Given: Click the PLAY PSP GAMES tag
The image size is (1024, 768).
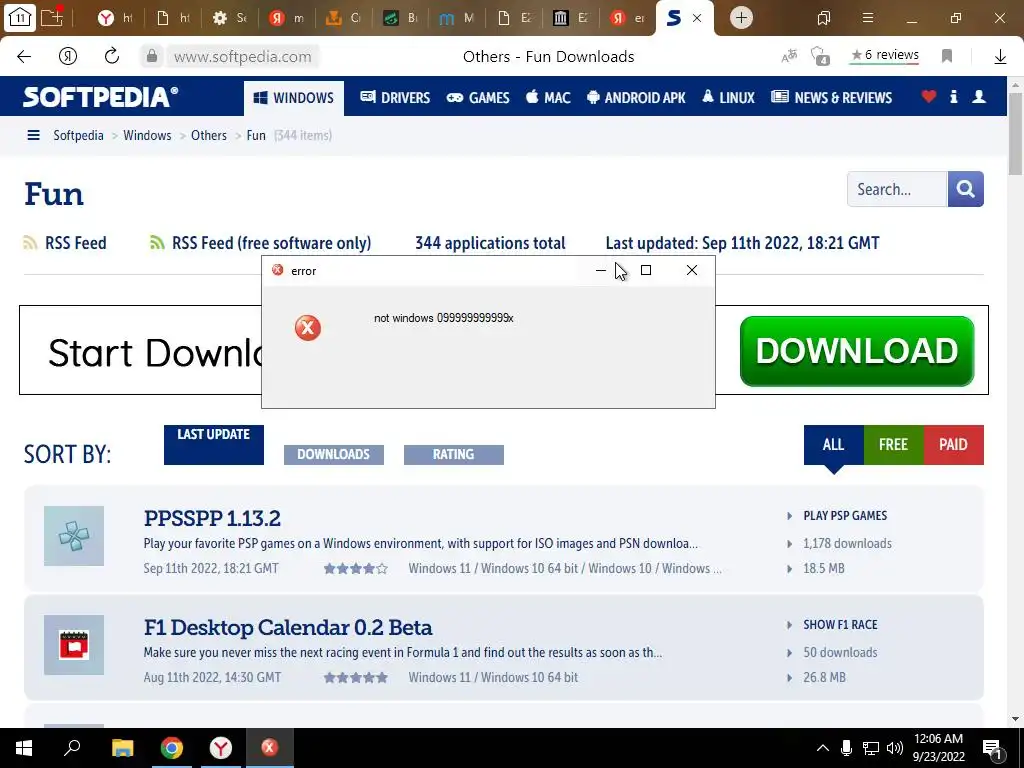Looking at the screenshot, I should [845, 516].
